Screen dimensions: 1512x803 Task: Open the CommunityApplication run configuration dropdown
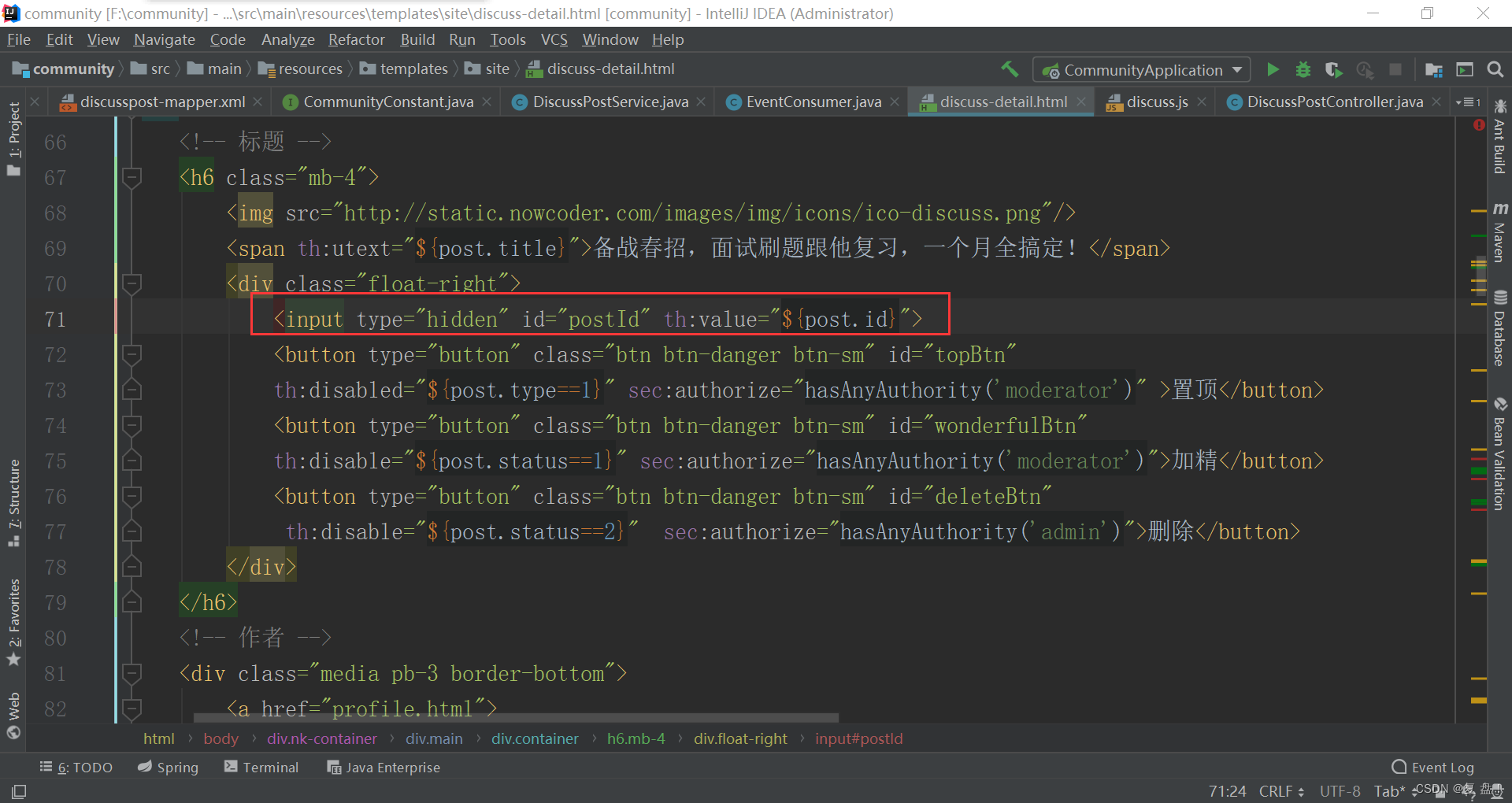(x=1141, y=70)
